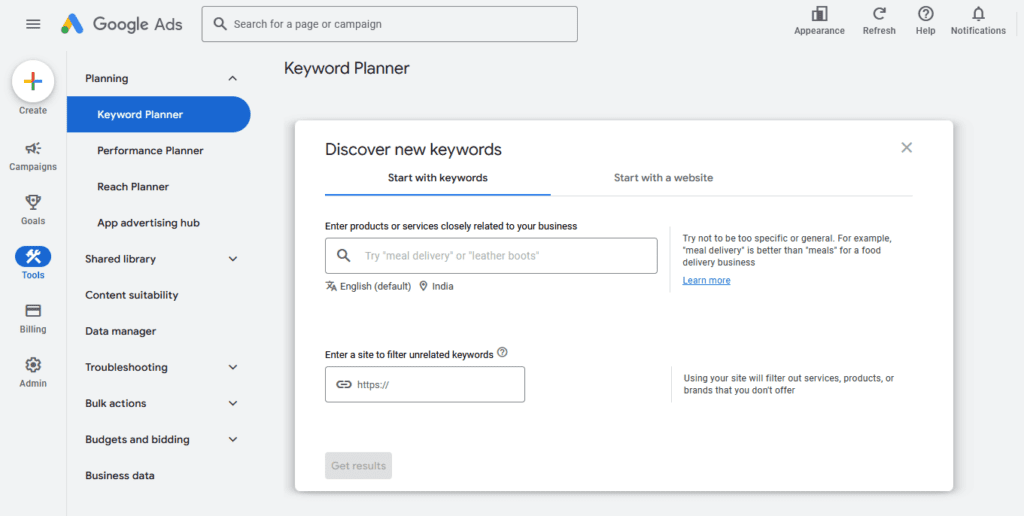Open Admin gear icon

[33, 365]
